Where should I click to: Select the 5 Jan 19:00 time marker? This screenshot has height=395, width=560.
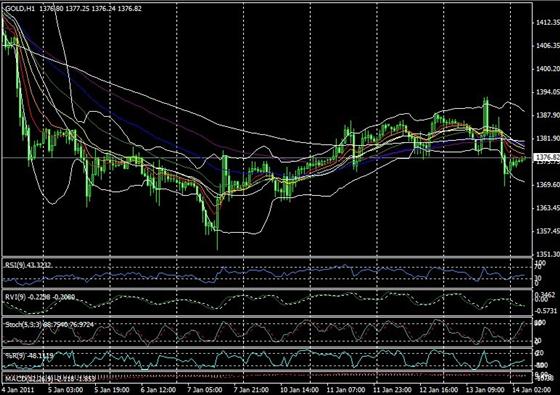[x=110, y=389]
